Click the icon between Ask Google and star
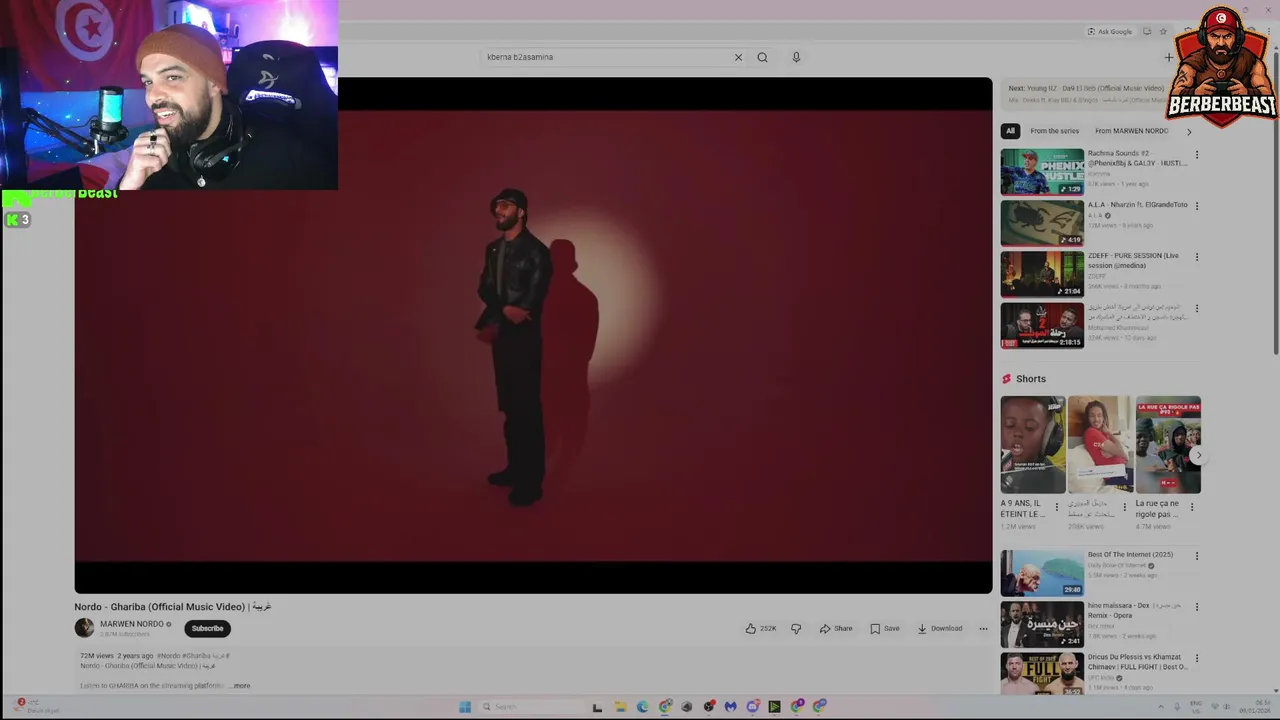The height and width of the screenshot is (720, 1280). point(1147,32)
